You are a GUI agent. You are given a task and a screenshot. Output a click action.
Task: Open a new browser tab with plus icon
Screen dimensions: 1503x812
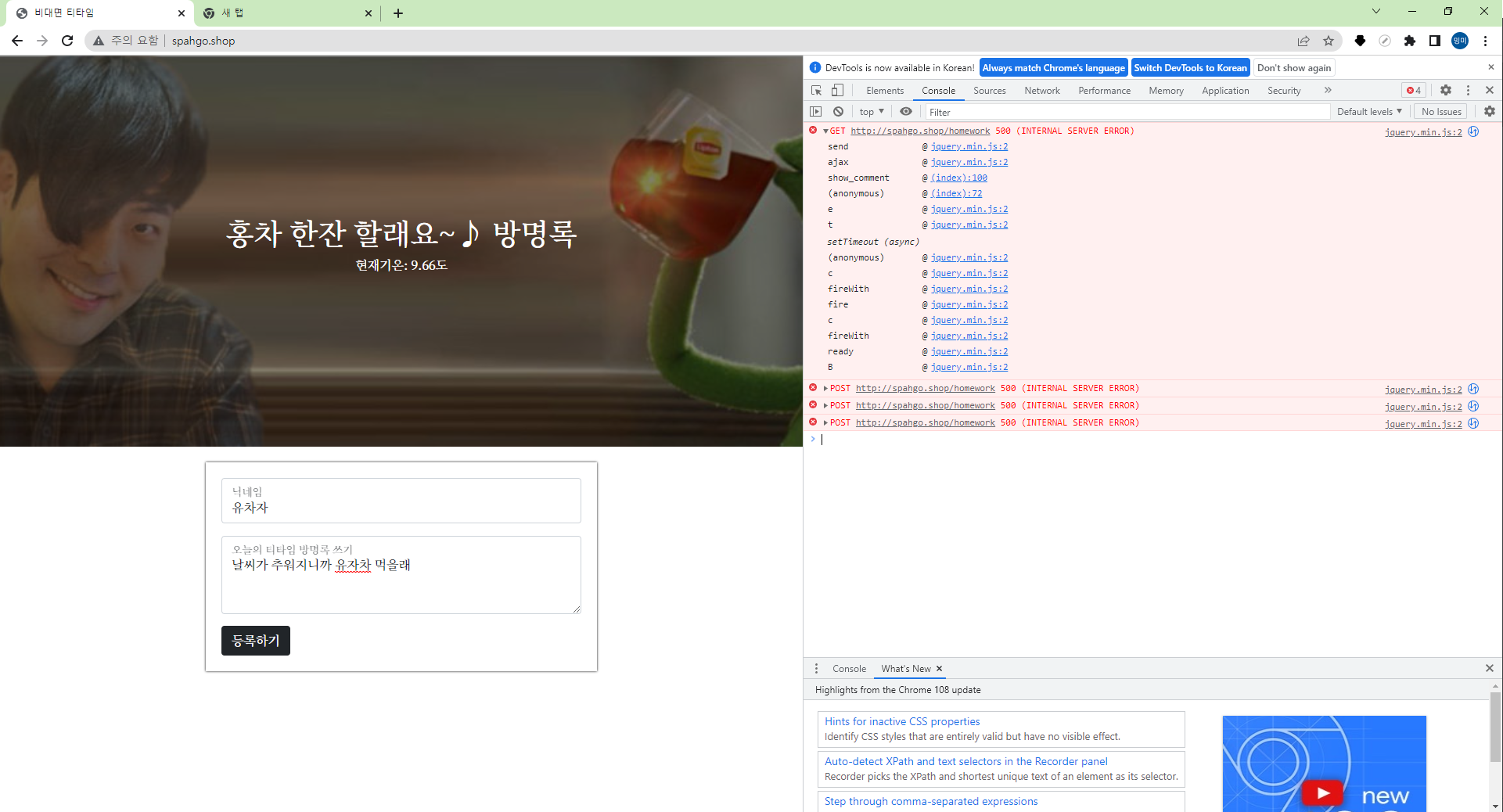click(x=398, y=13)
